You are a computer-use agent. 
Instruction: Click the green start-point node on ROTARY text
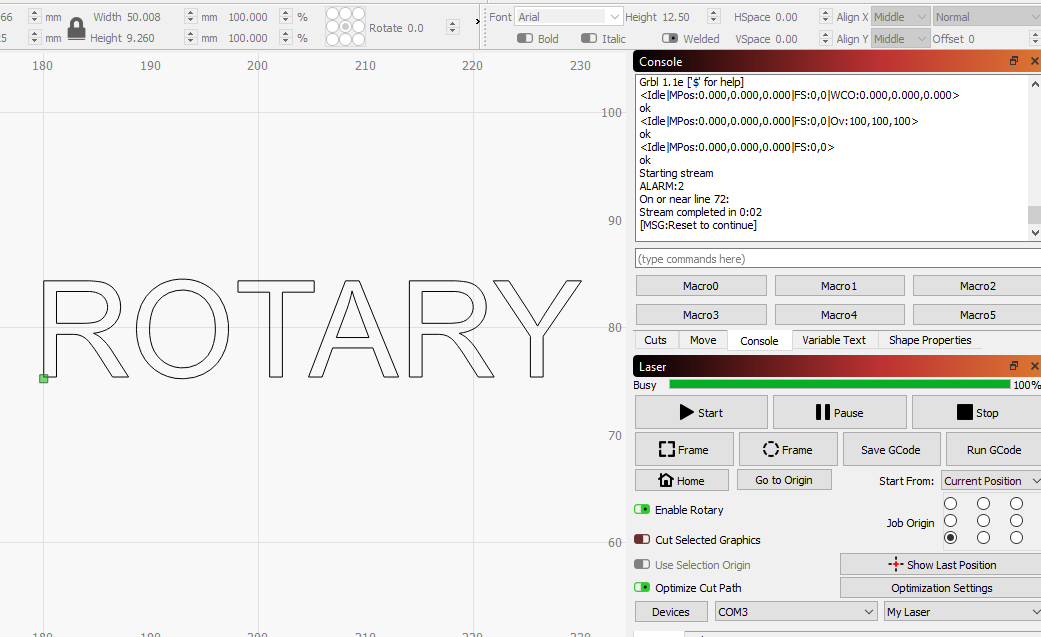click(43, 379)
